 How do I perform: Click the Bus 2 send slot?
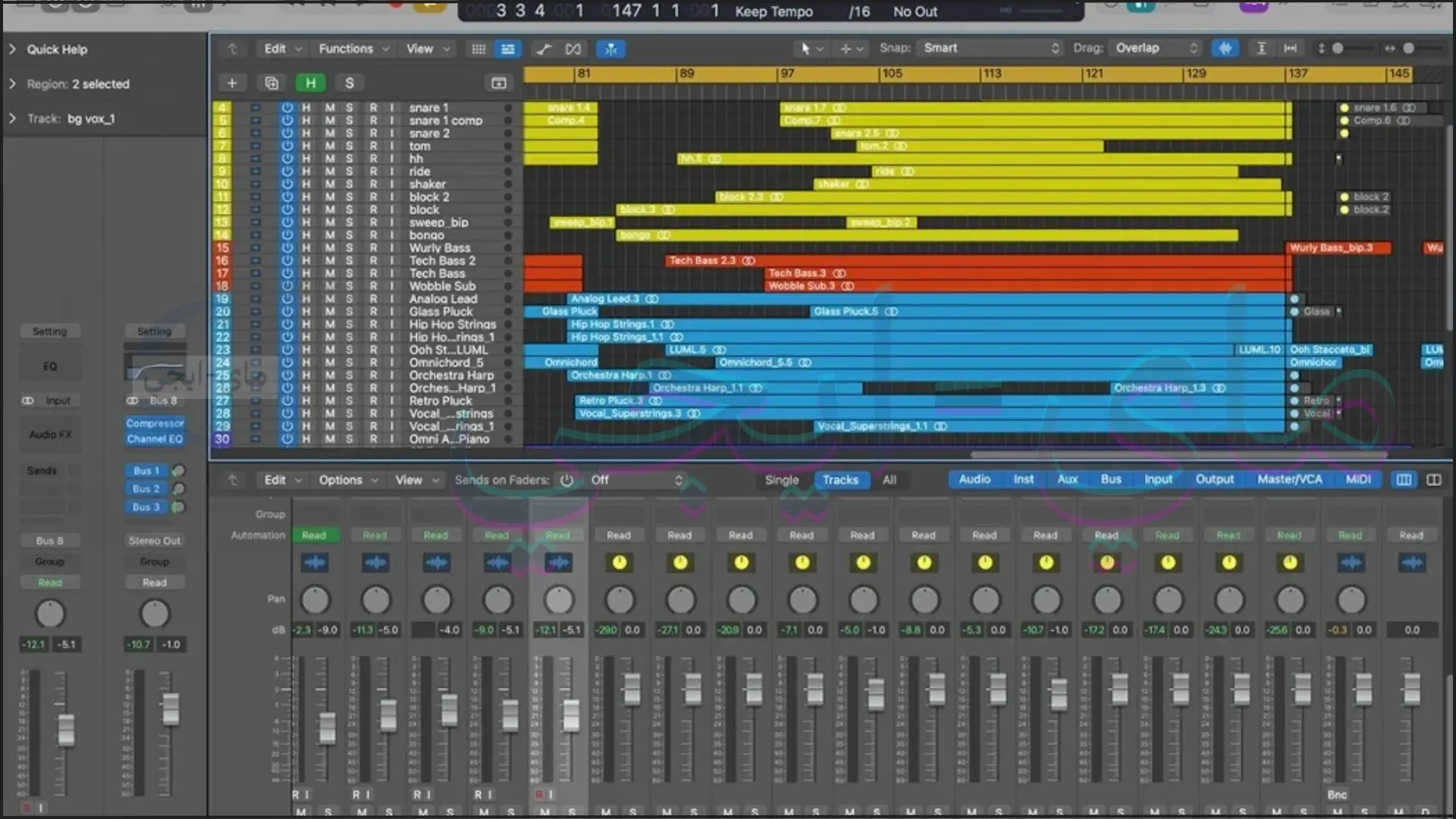coord(146,489)
